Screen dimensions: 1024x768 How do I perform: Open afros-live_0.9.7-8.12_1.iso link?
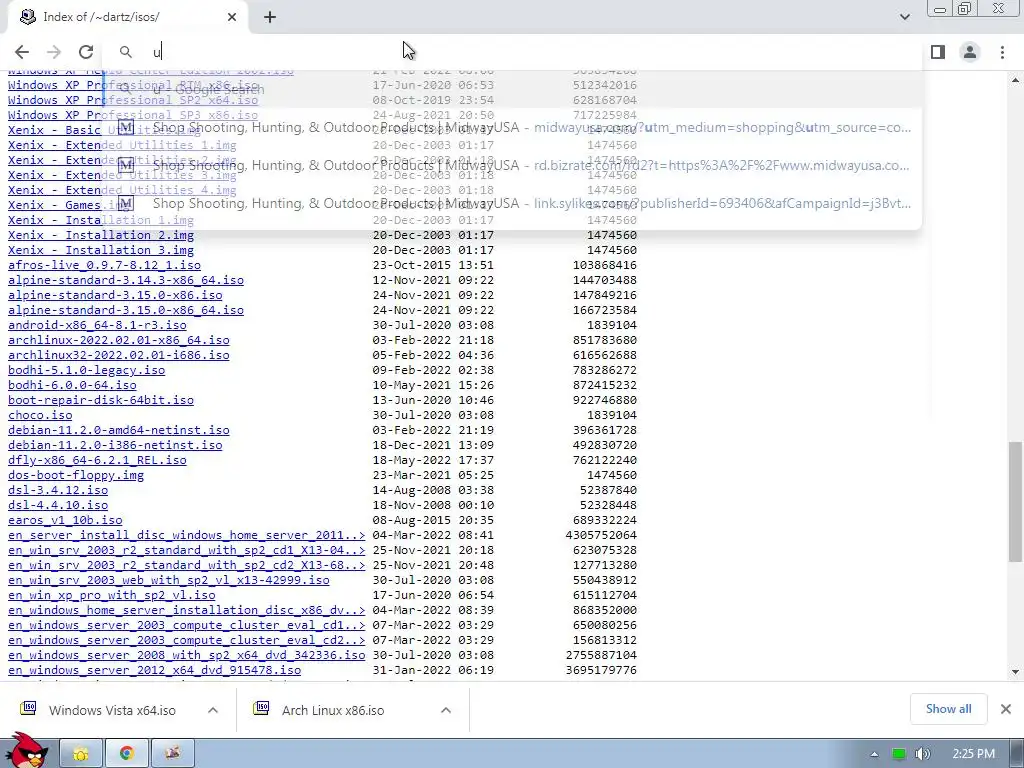click(104, 265)
